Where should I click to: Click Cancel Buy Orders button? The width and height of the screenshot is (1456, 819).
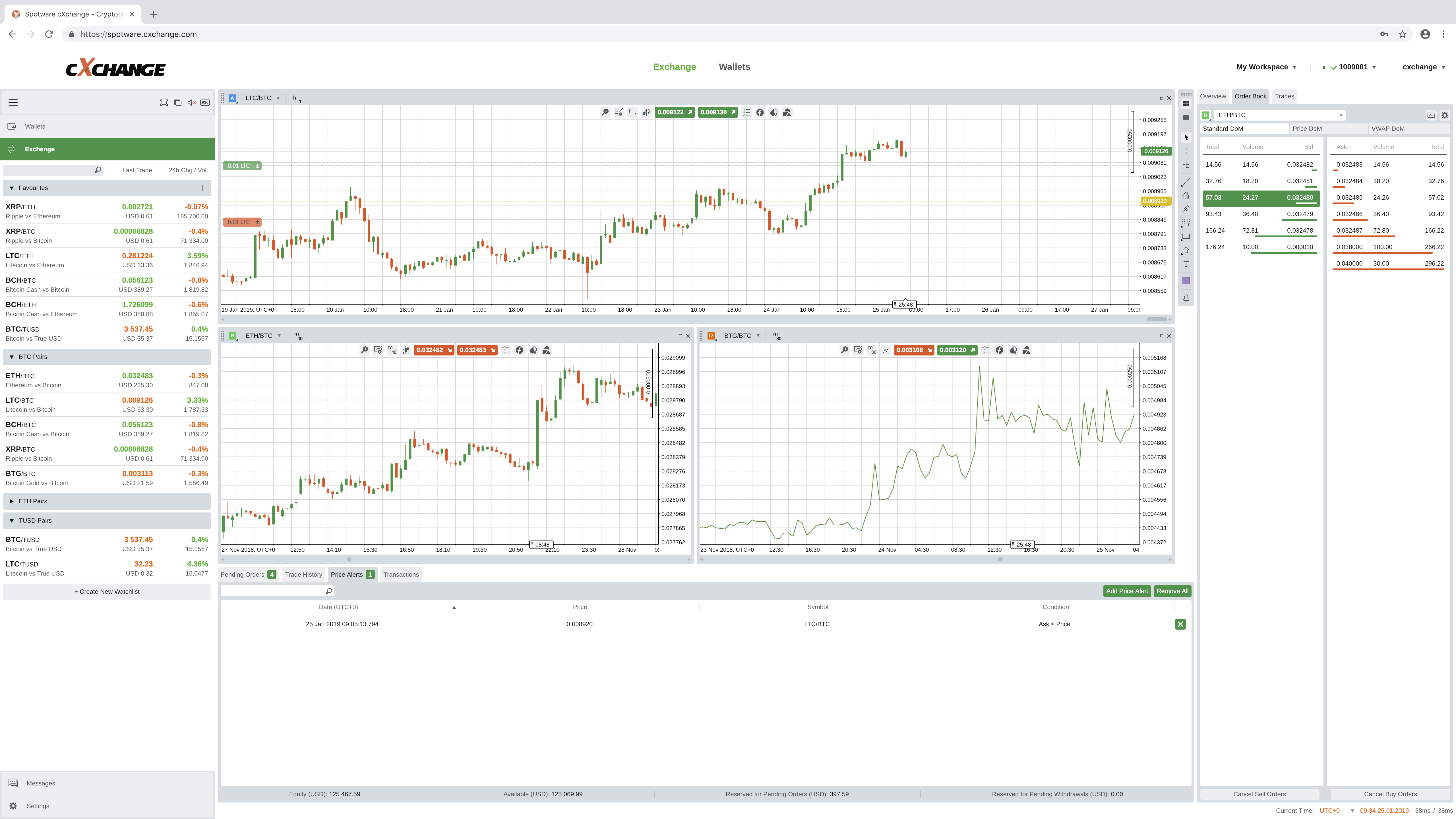point(1390,794)
